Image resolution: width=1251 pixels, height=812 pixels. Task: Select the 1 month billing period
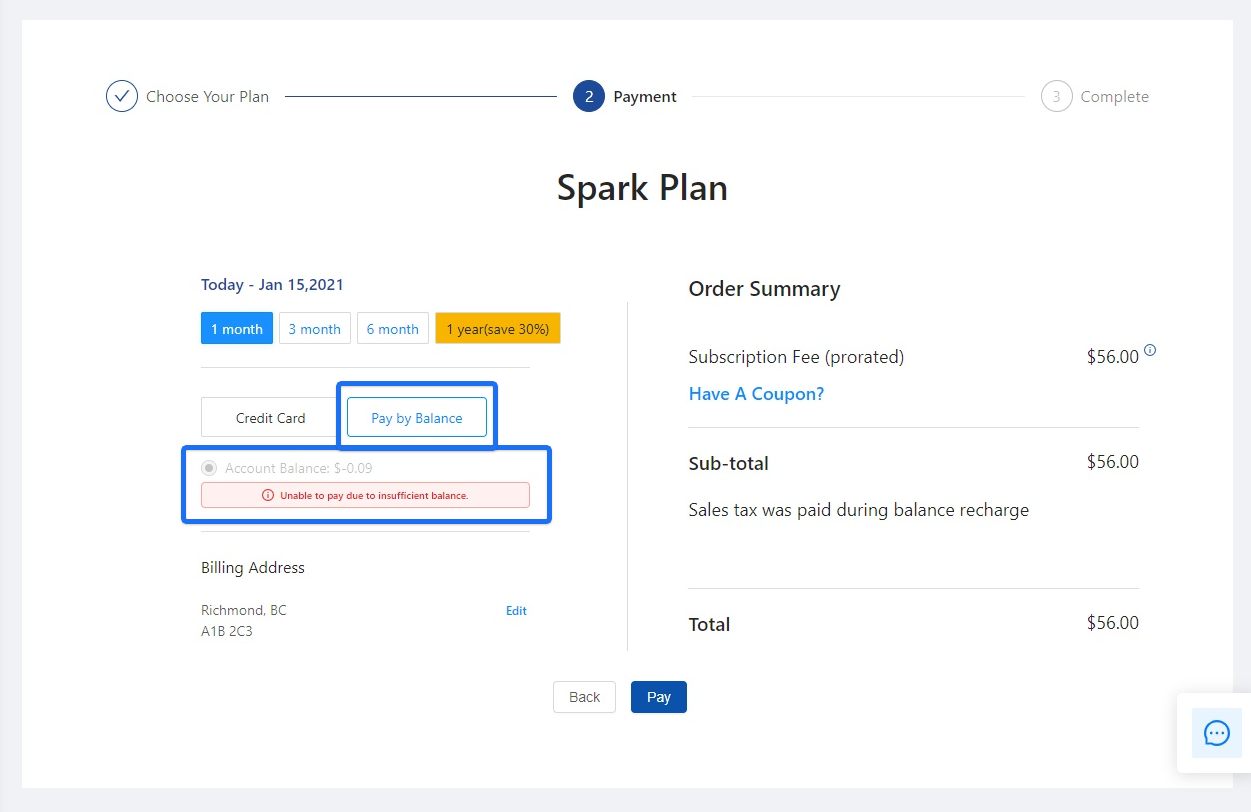(237, 329)
